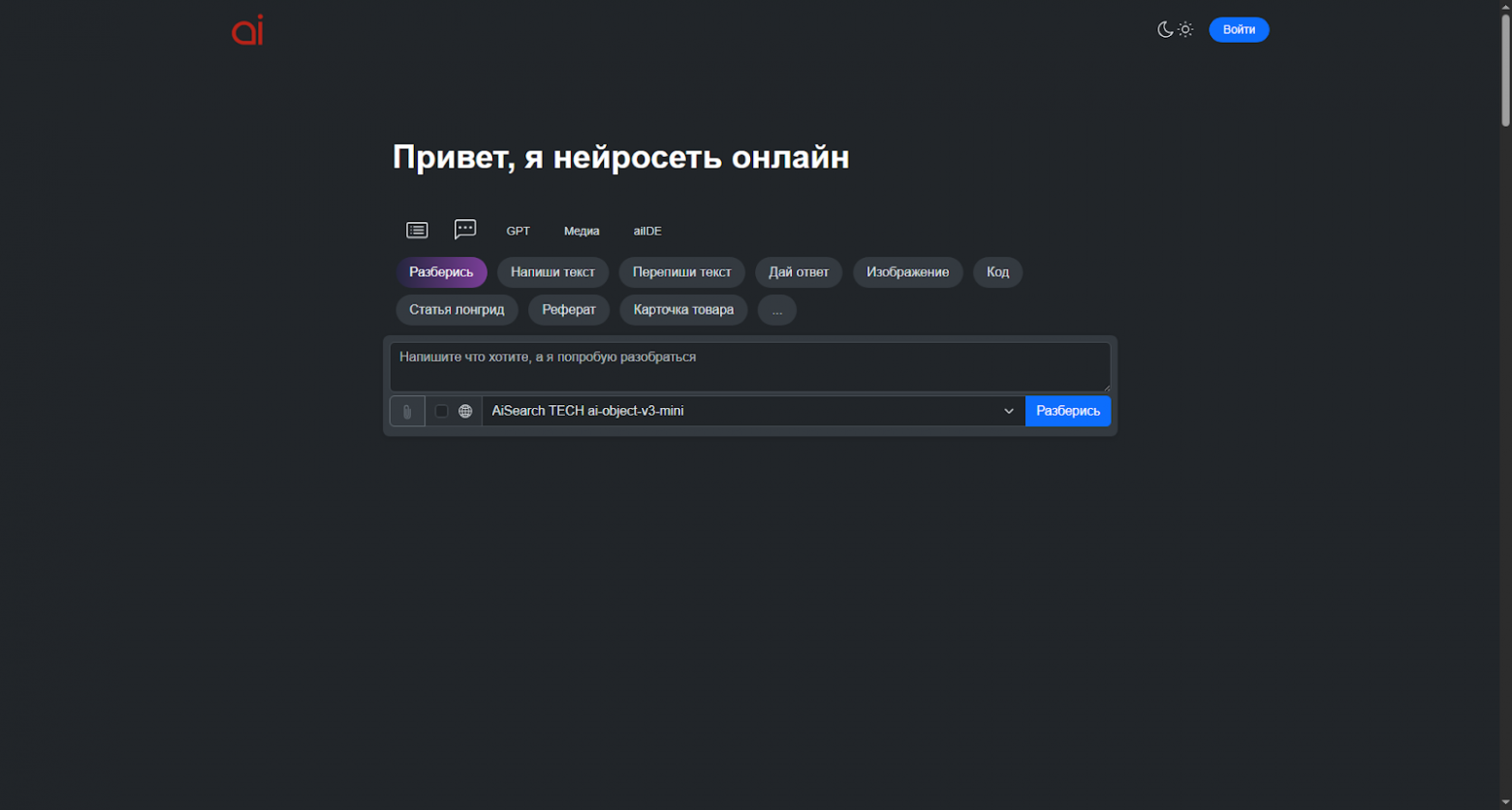
Task: Select the list view icon
Action: pyautogui.click(x=417, y=230)
